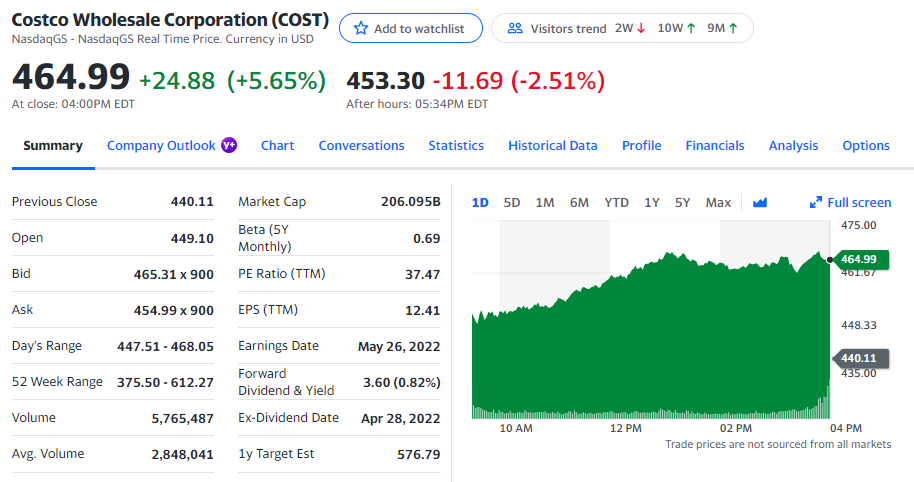Click the Previous Close value 440.11 in table
This screenshot has height=482, width=914.
tap(192, 202)
